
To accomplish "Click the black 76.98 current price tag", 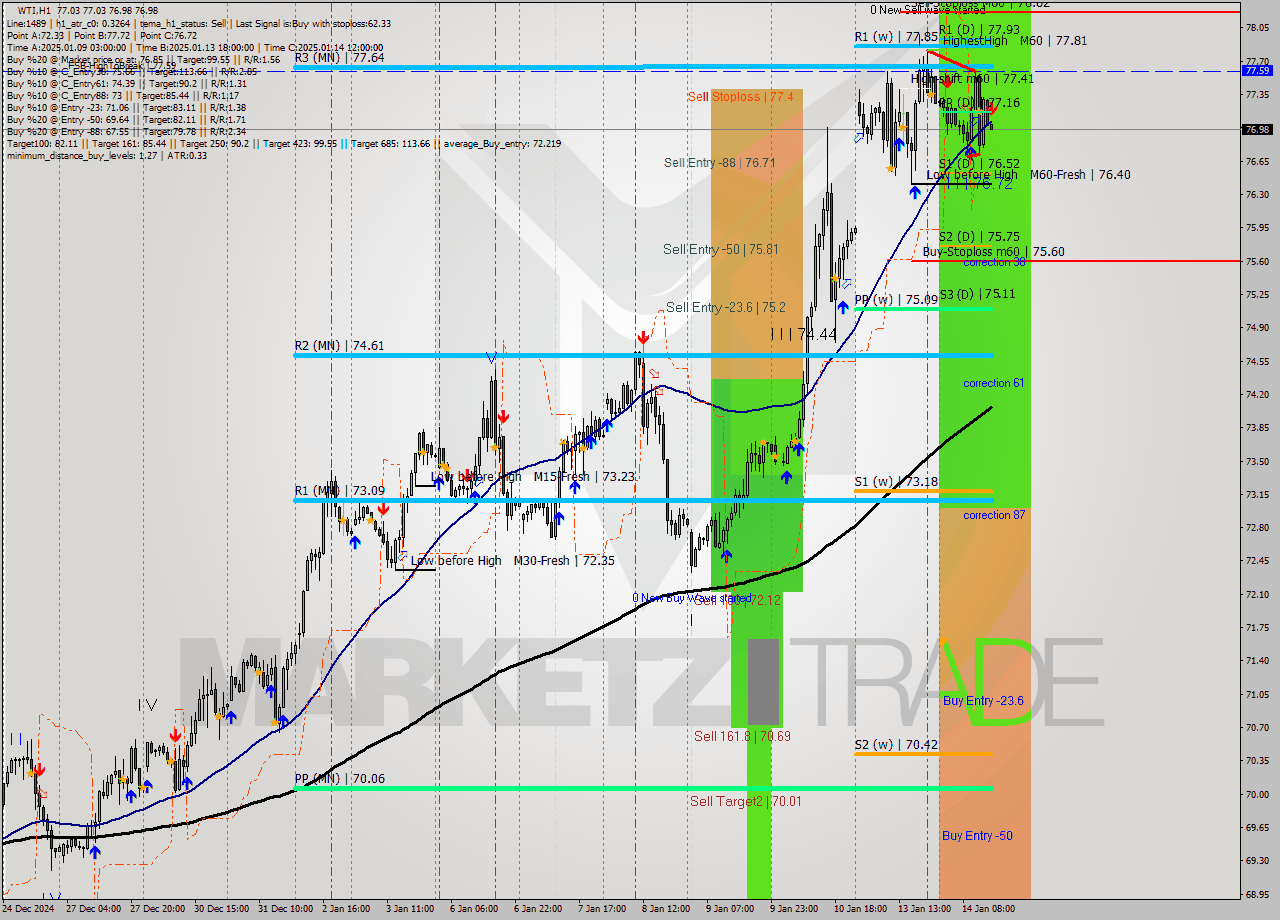I will click(x=1256, y=129).
